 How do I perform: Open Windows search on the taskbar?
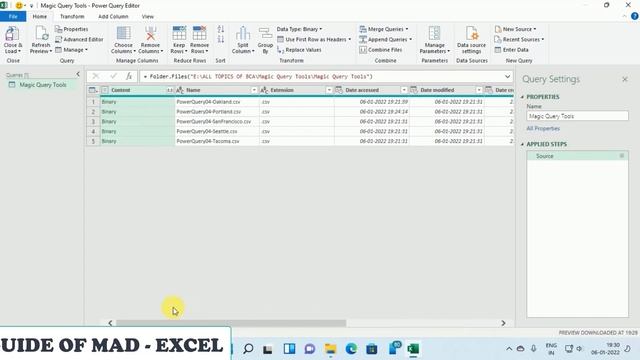point(248,349)
